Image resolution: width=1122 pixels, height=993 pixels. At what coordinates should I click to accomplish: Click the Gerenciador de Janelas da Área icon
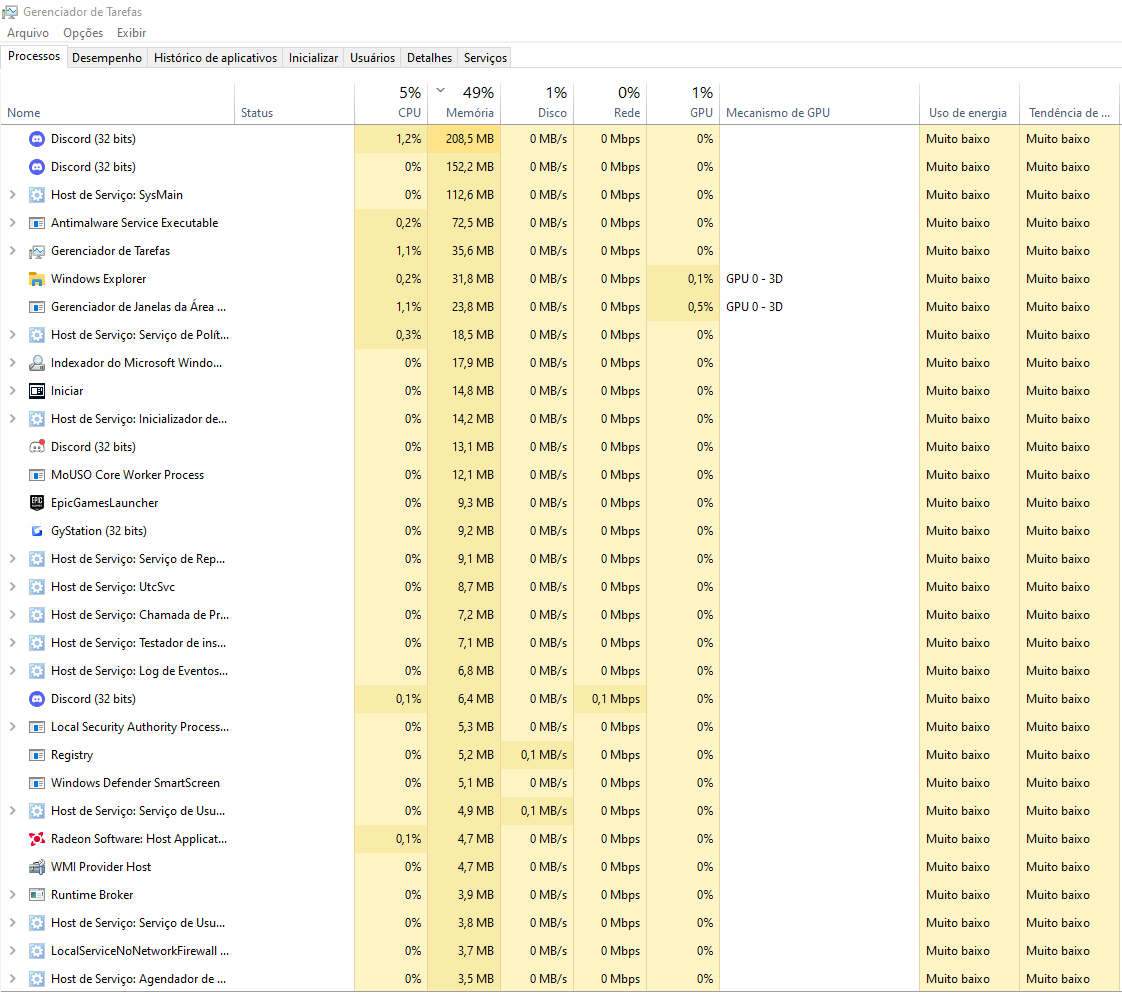click(36, 307)
